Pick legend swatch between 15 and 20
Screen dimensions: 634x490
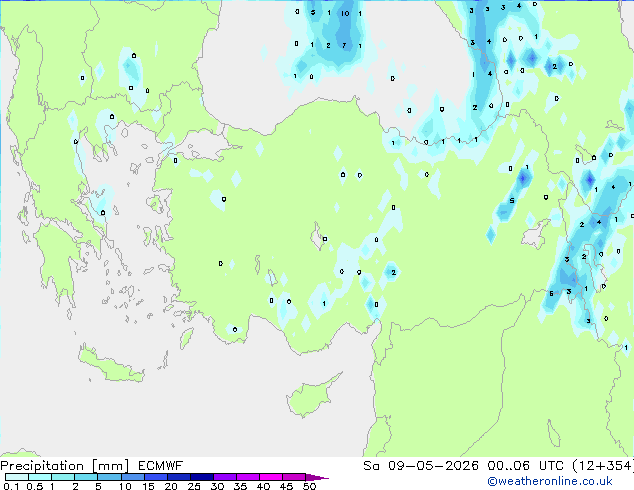coord(156,477)
